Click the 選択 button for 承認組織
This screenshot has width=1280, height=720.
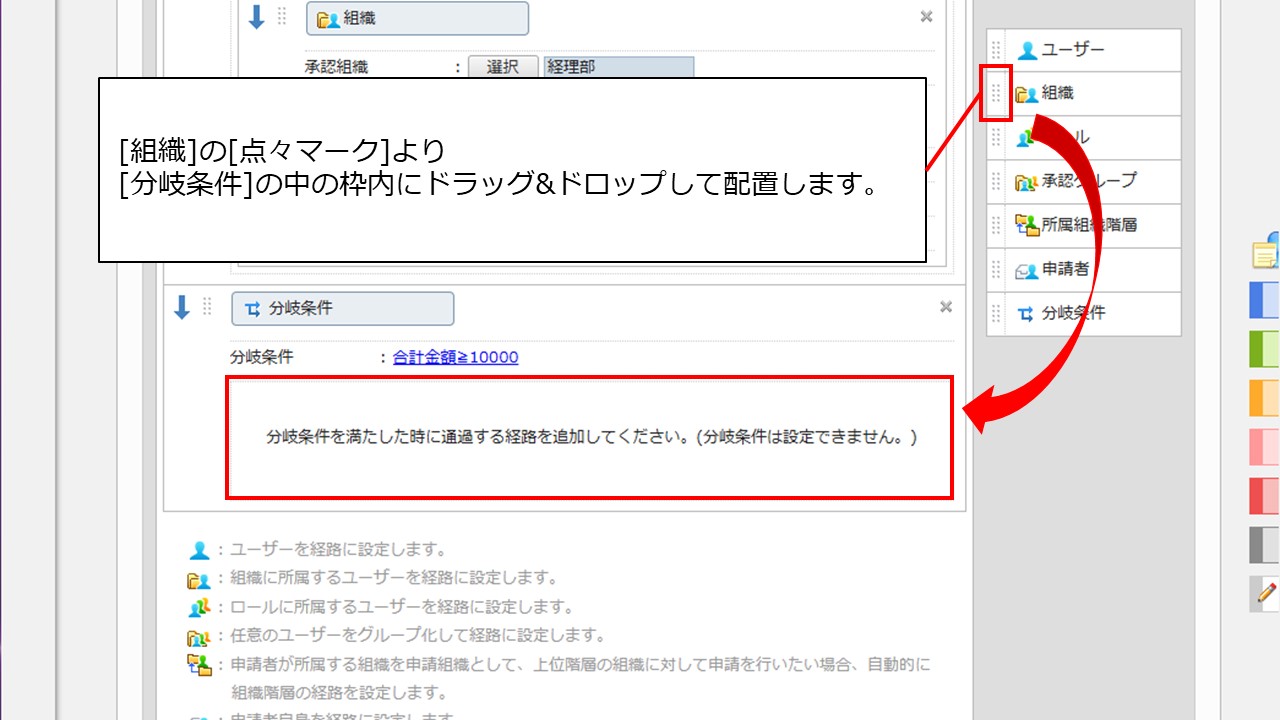503,67
